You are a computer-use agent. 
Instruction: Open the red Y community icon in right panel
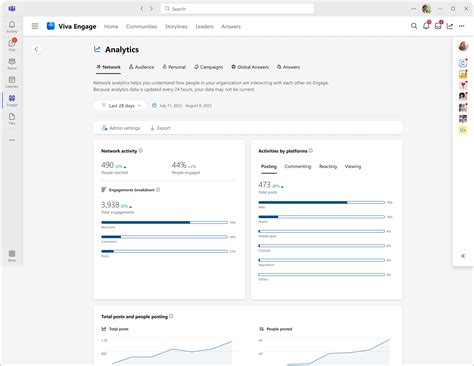(x=463, y=85)
